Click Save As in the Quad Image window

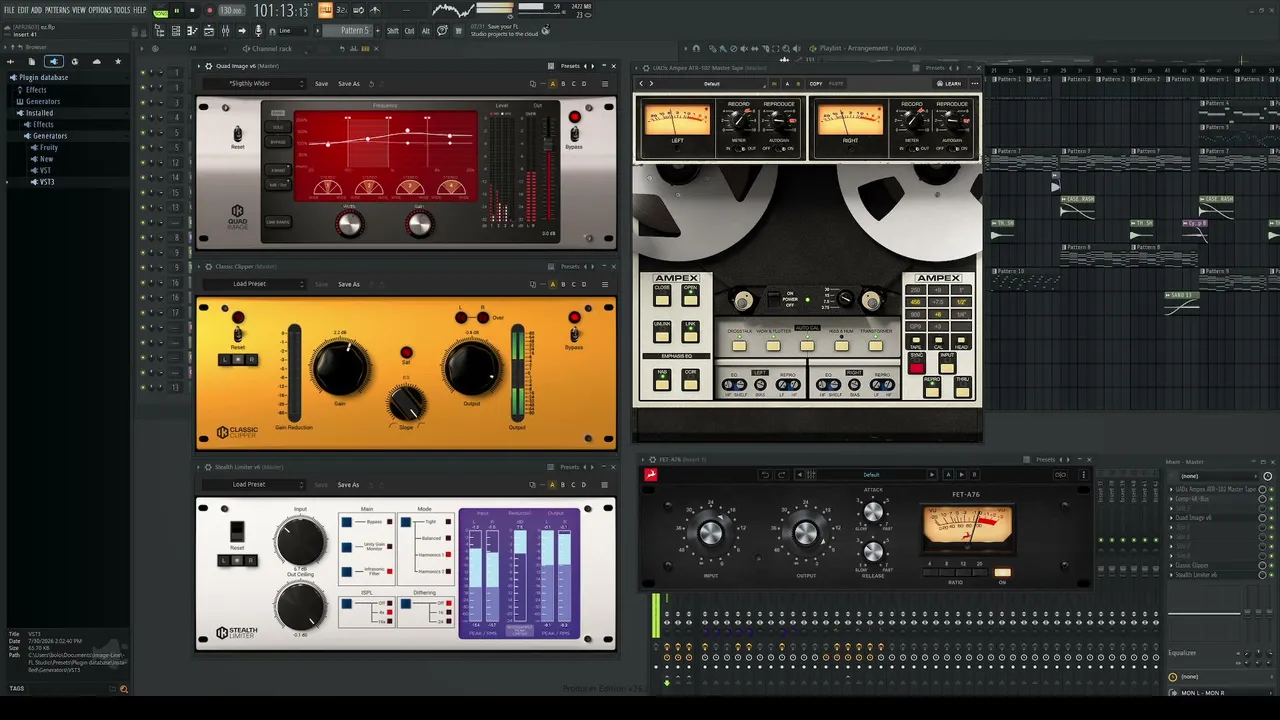349,84
